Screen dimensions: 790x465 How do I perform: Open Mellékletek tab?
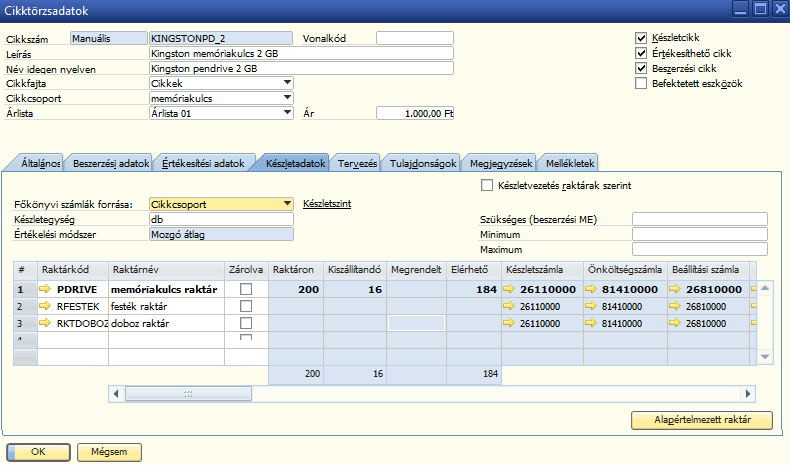tap(570, 163)
